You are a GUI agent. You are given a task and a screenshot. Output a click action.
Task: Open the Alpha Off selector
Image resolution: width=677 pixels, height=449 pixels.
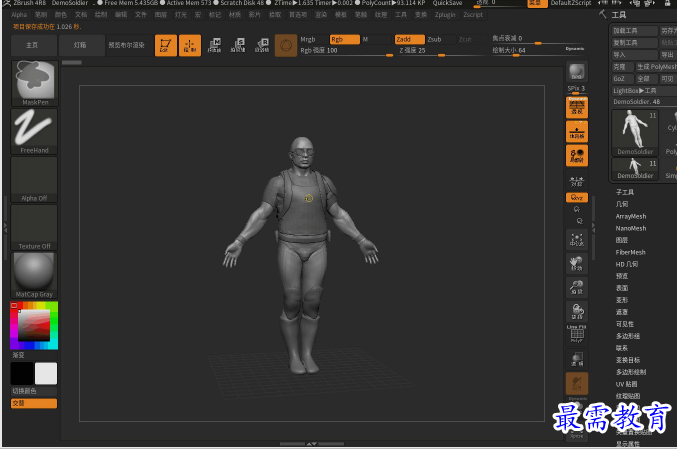[35, 179]
